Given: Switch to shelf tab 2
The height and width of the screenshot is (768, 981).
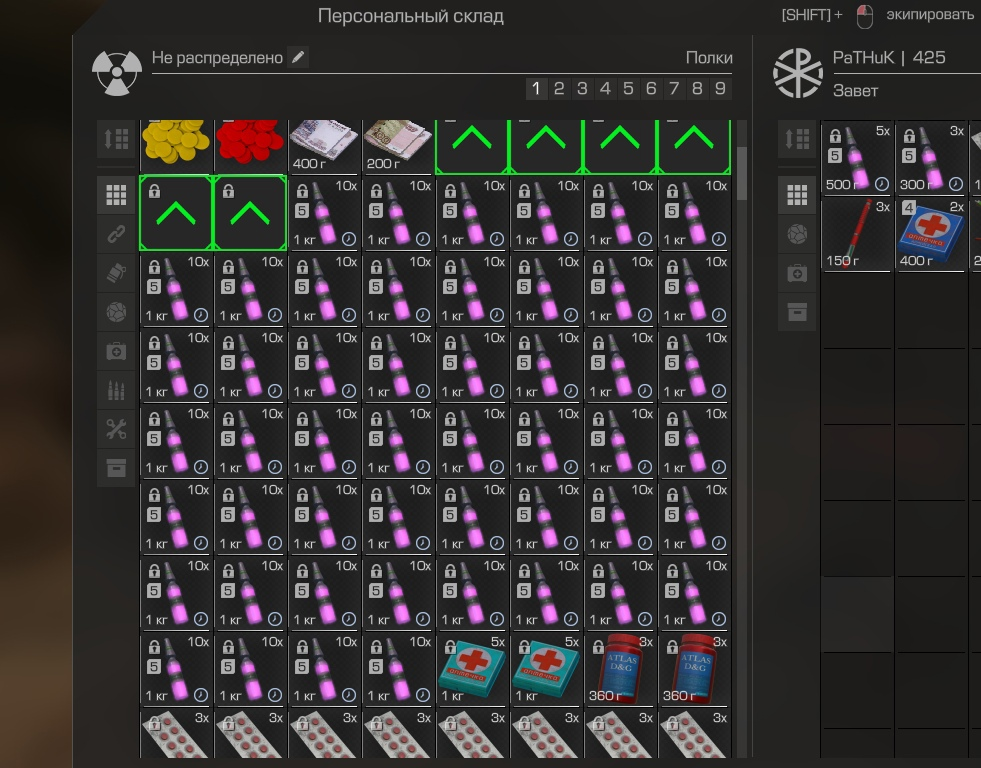Looking at the screenshot, I should pos(559,89).
